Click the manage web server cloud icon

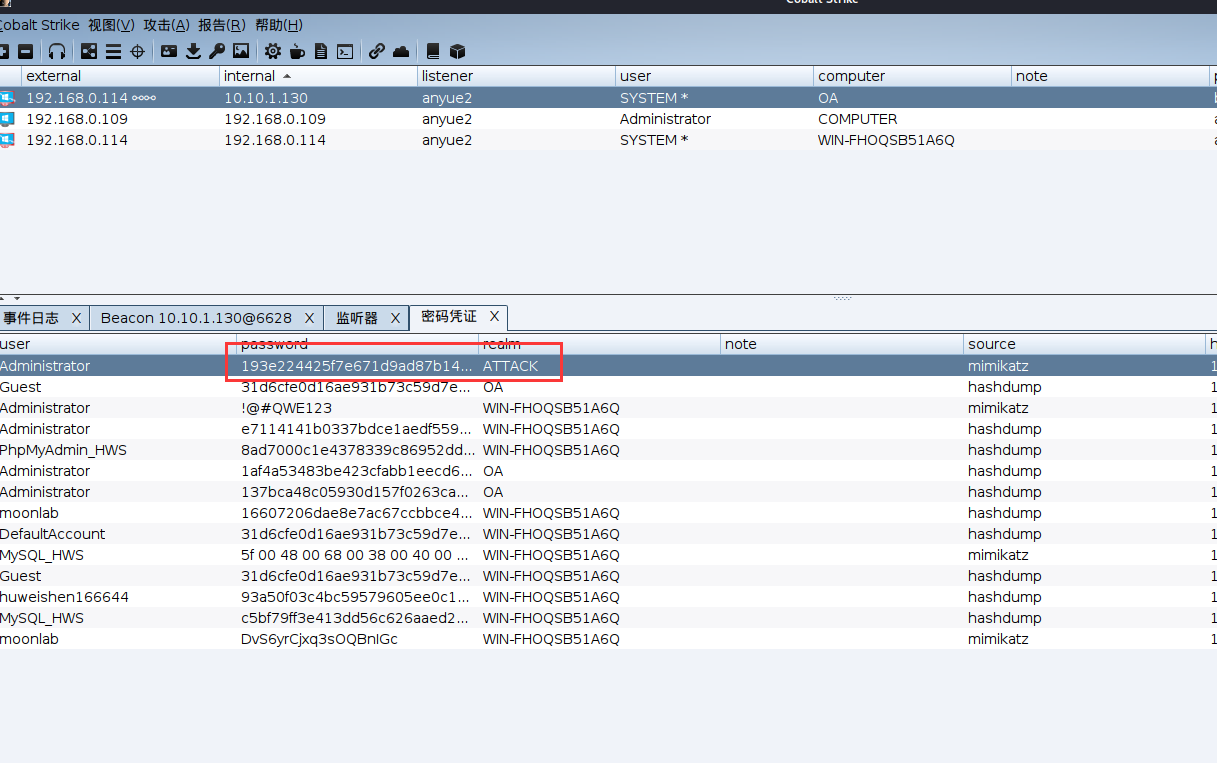401,51
